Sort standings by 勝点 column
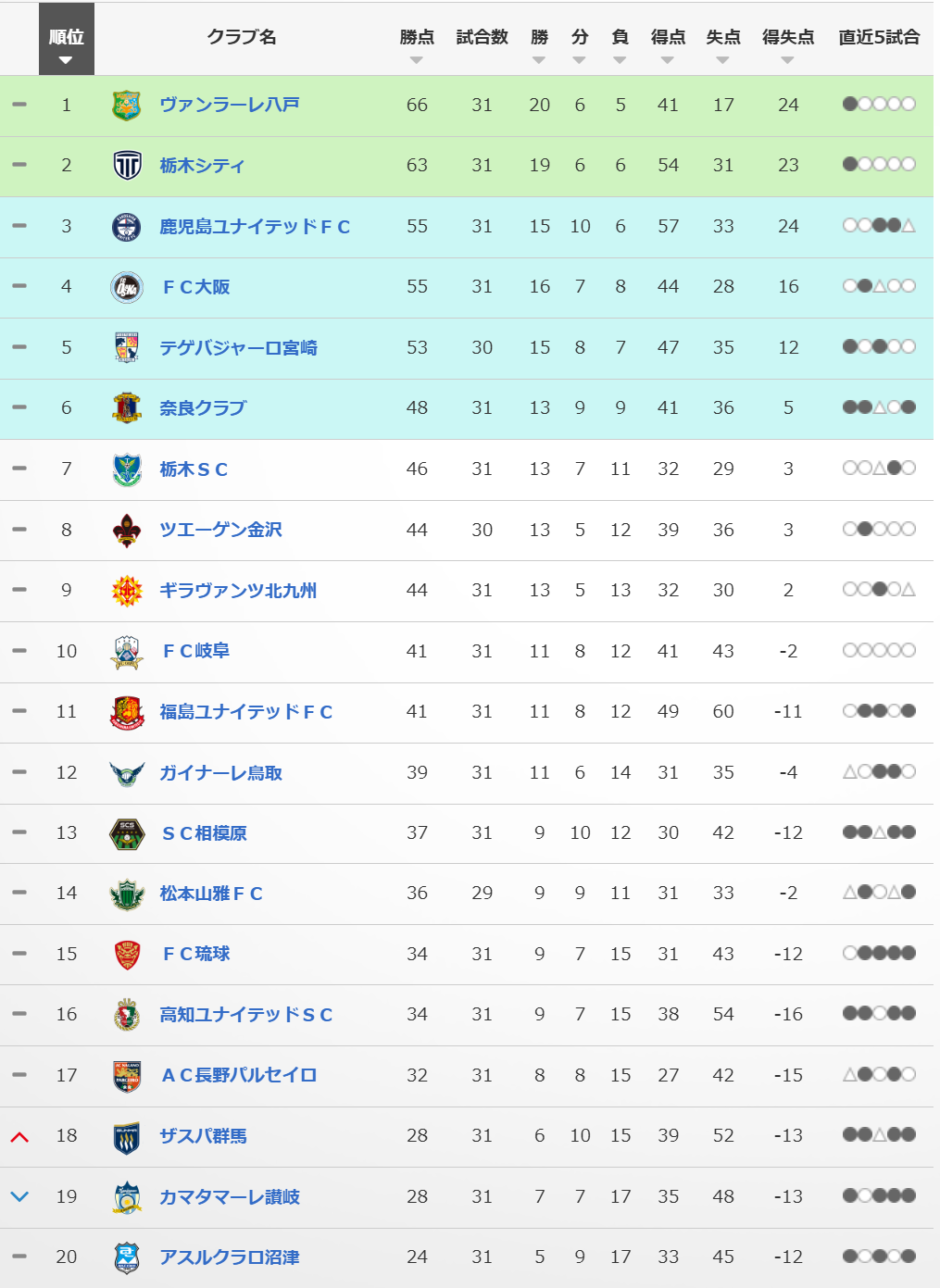Image resolution: width=940 pixels, height=1288 pixels. 417,60
